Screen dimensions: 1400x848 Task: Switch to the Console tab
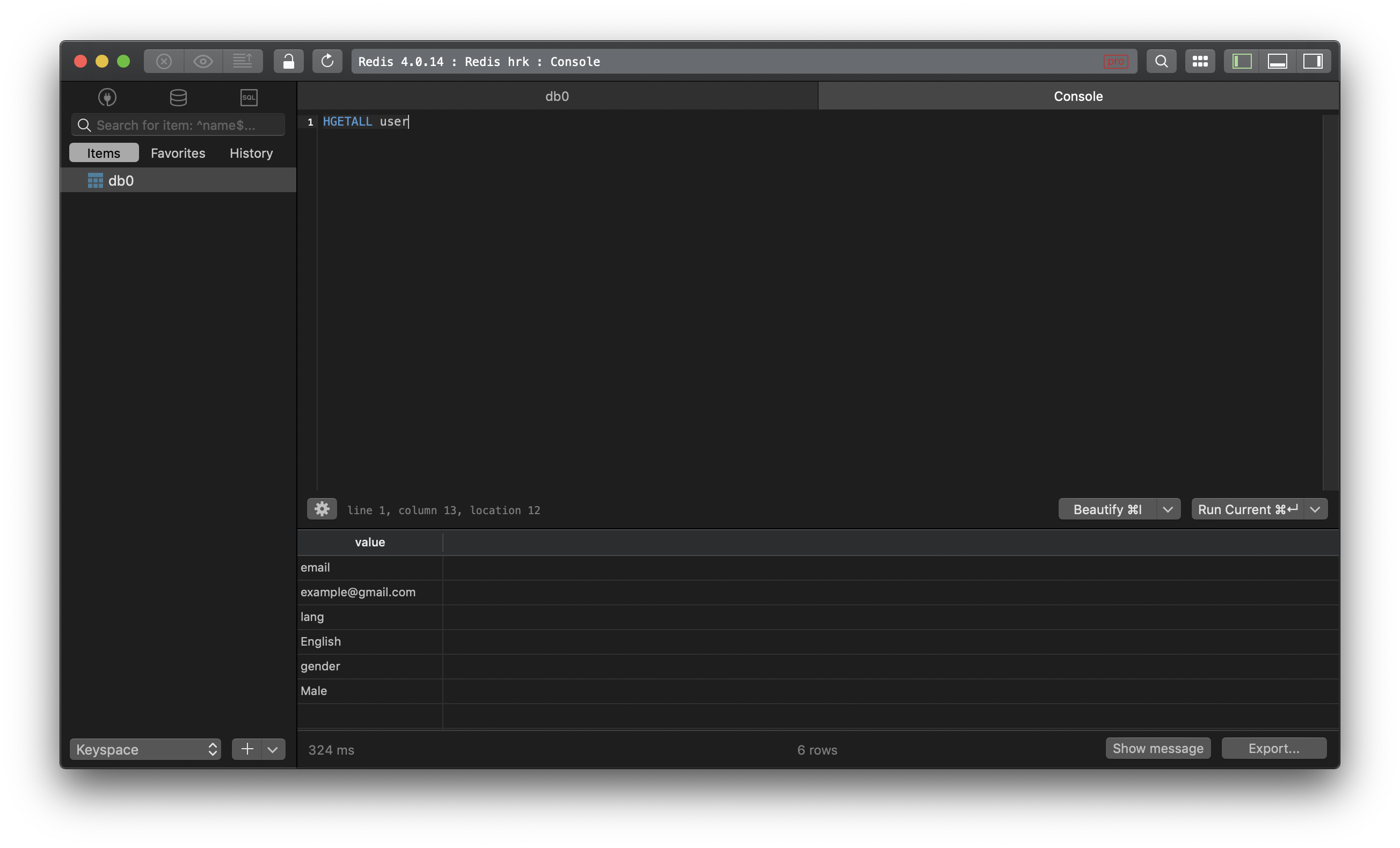(x=1078, y=95)
